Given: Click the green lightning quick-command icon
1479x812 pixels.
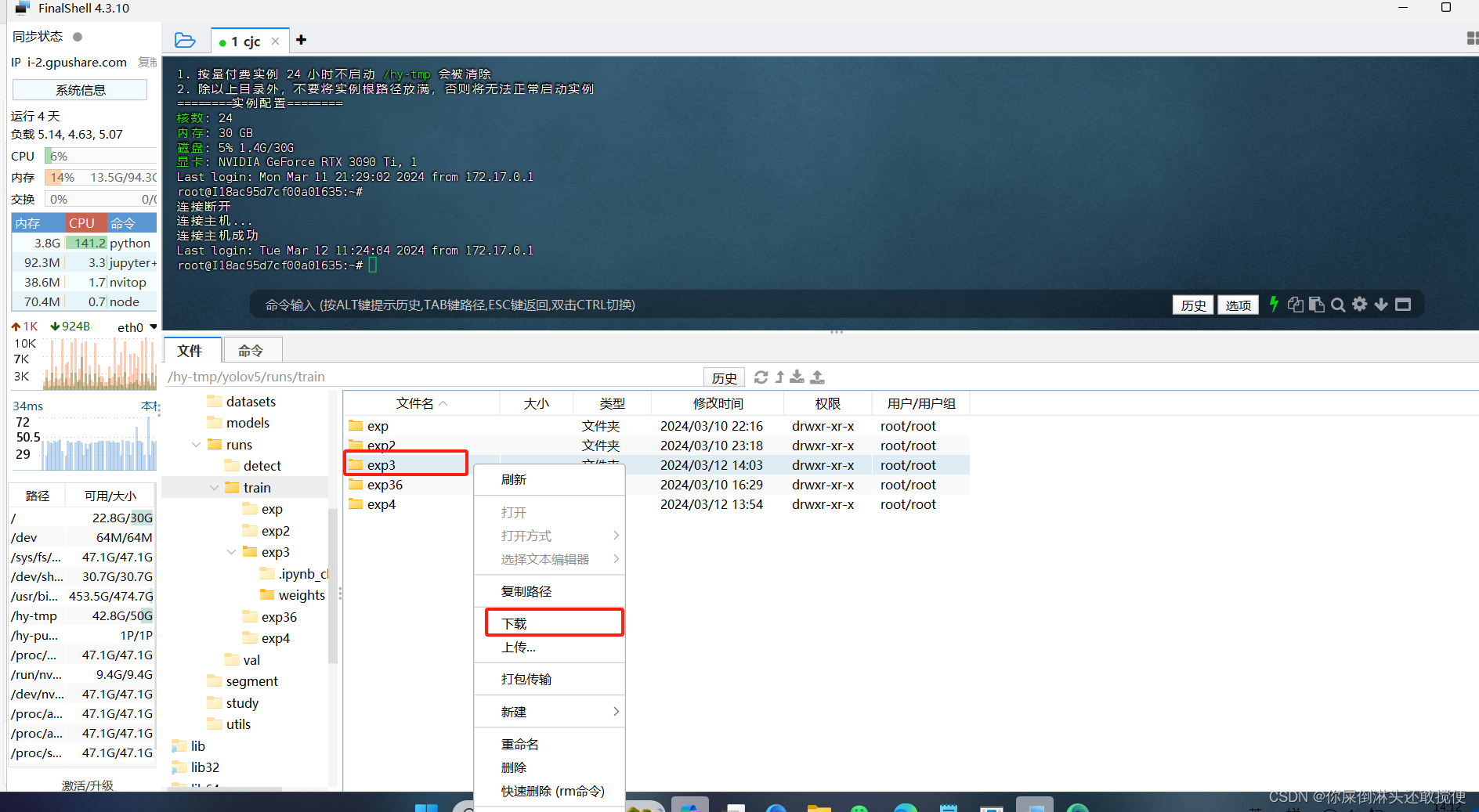Looking at the screenshot, I should tap(1274, 304).
